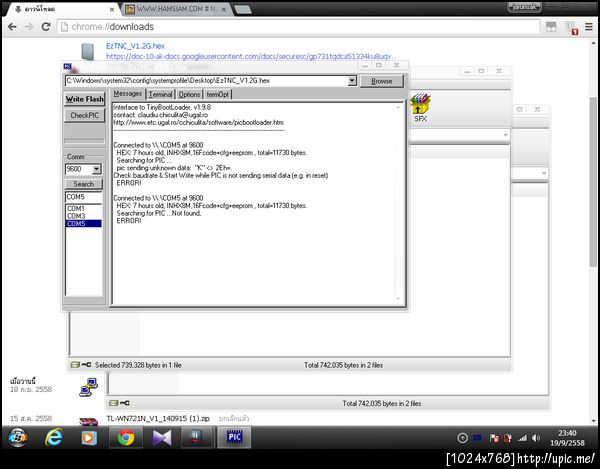Click the Browse button
This screenshot has width=600, height=469.
[382, 81]
